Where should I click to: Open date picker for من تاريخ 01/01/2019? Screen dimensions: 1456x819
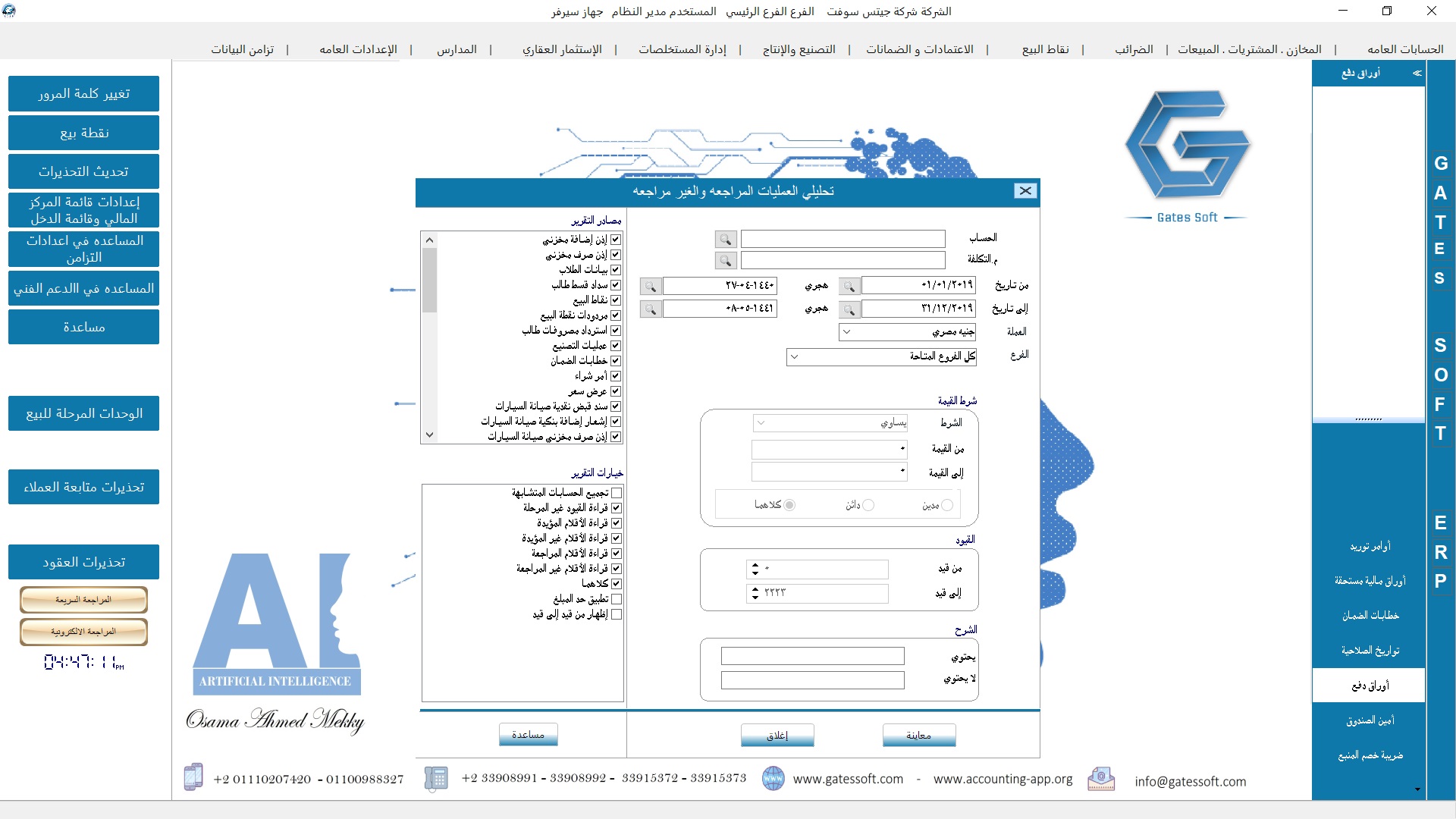point(849,287)
